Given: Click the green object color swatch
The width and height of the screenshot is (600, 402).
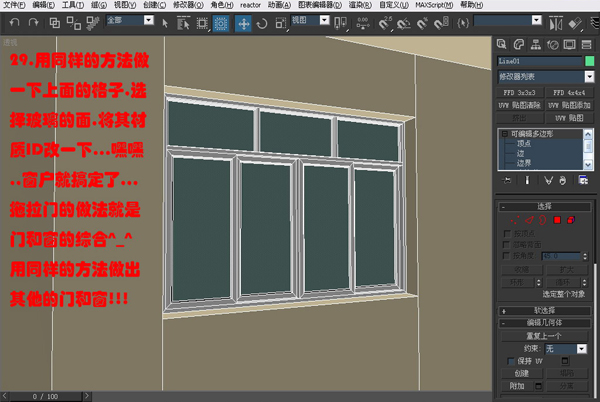Looking at the screenshot, I should coord(589,61).
